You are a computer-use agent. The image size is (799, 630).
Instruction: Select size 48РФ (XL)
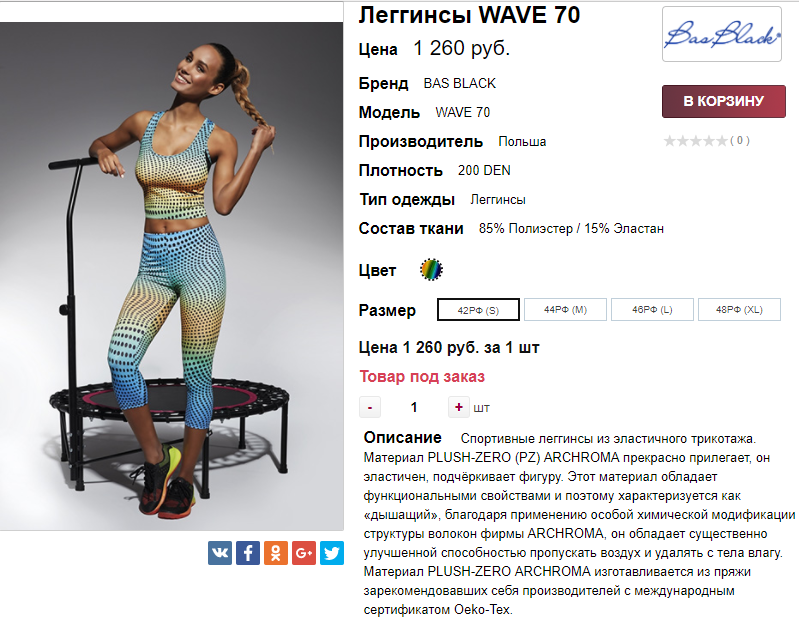[739, 309]
